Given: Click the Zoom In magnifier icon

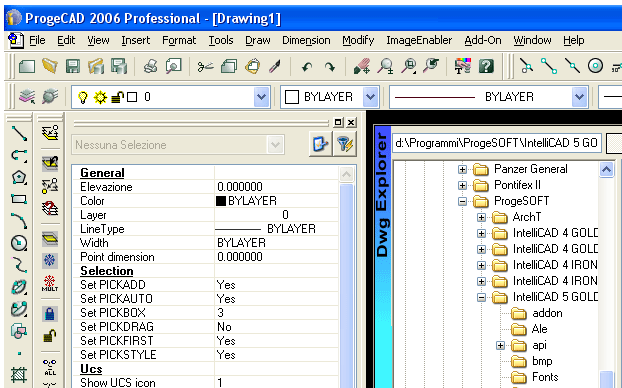Looking at the screenshot, I should 385,66.
